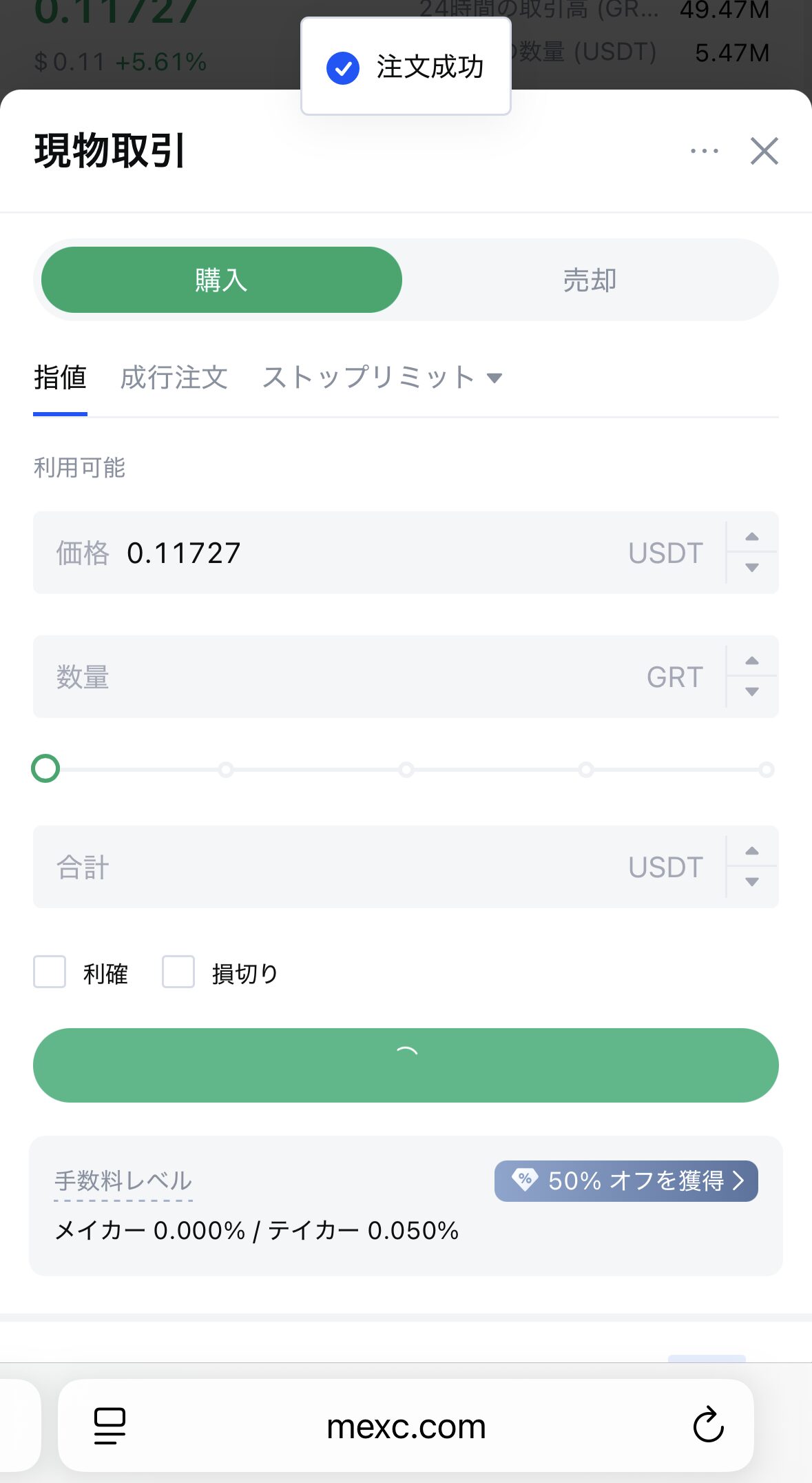
Task: Open the browser page menu icon
Action: pos(110,1425)
